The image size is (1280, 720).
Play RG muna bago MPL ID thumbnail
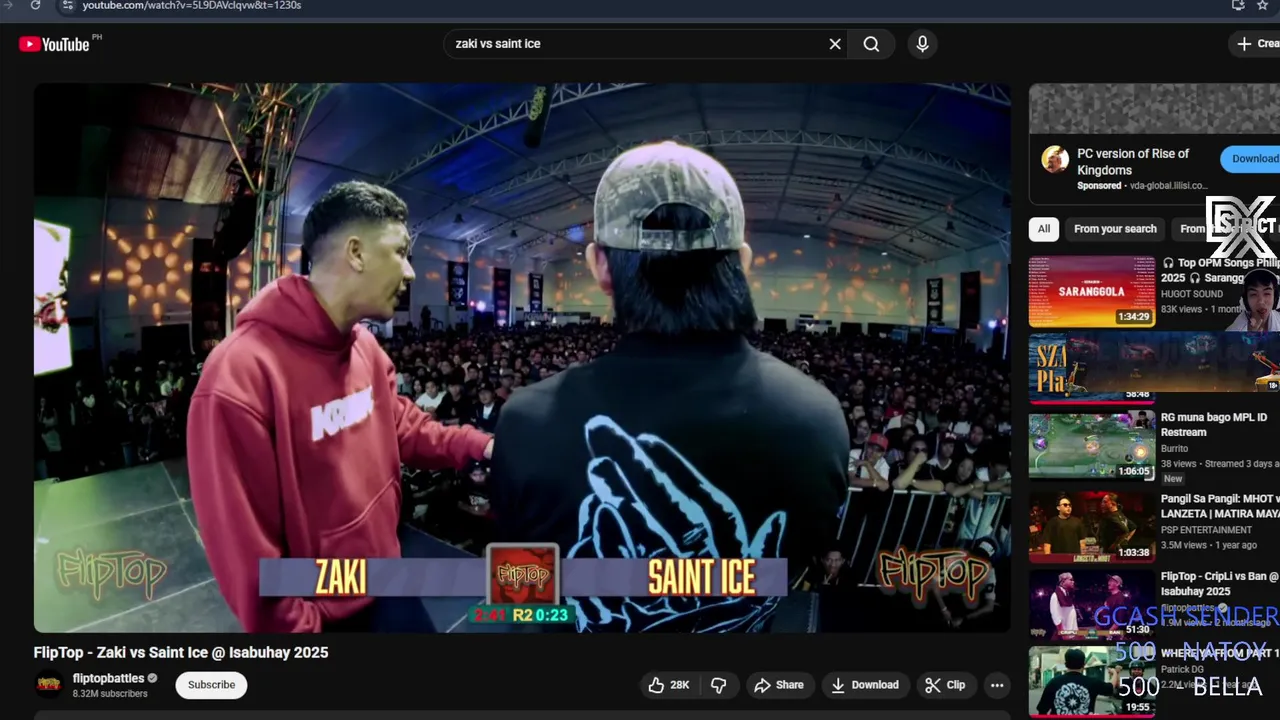point(1092,445)
